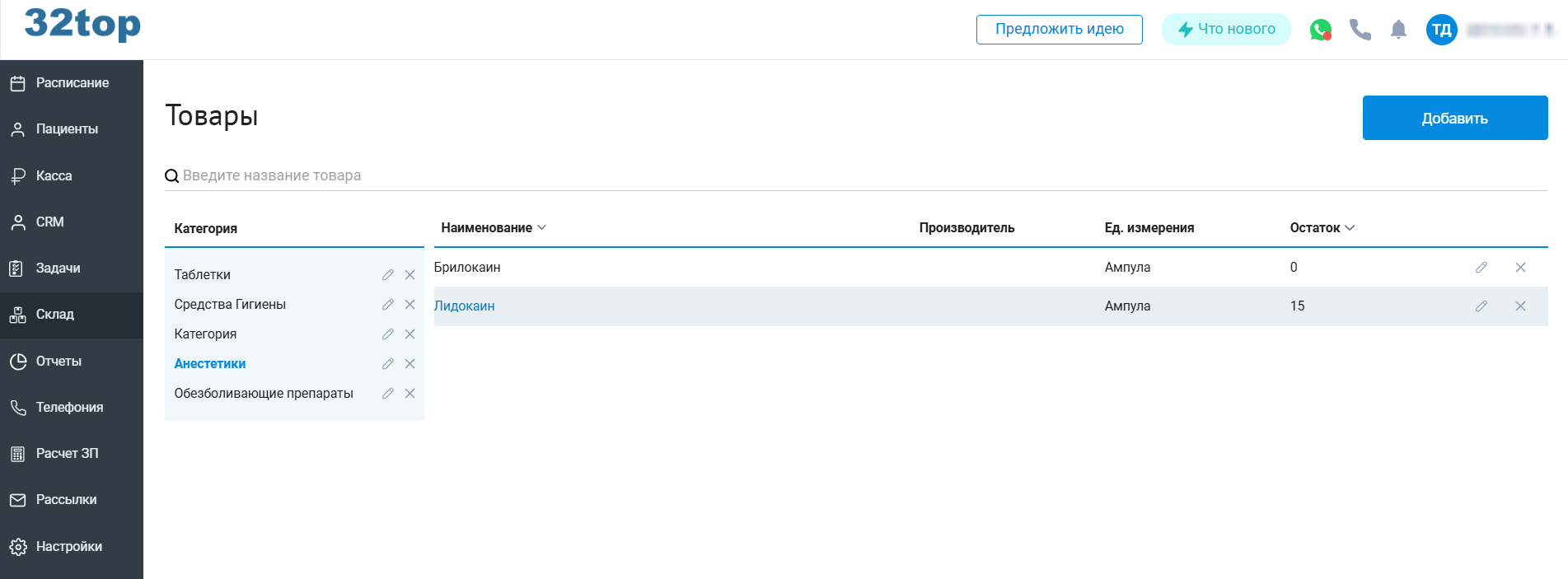This screenshot has width=1568, height=579.
Task: Open the Лидокаин product link
Action: coord(464,306)
